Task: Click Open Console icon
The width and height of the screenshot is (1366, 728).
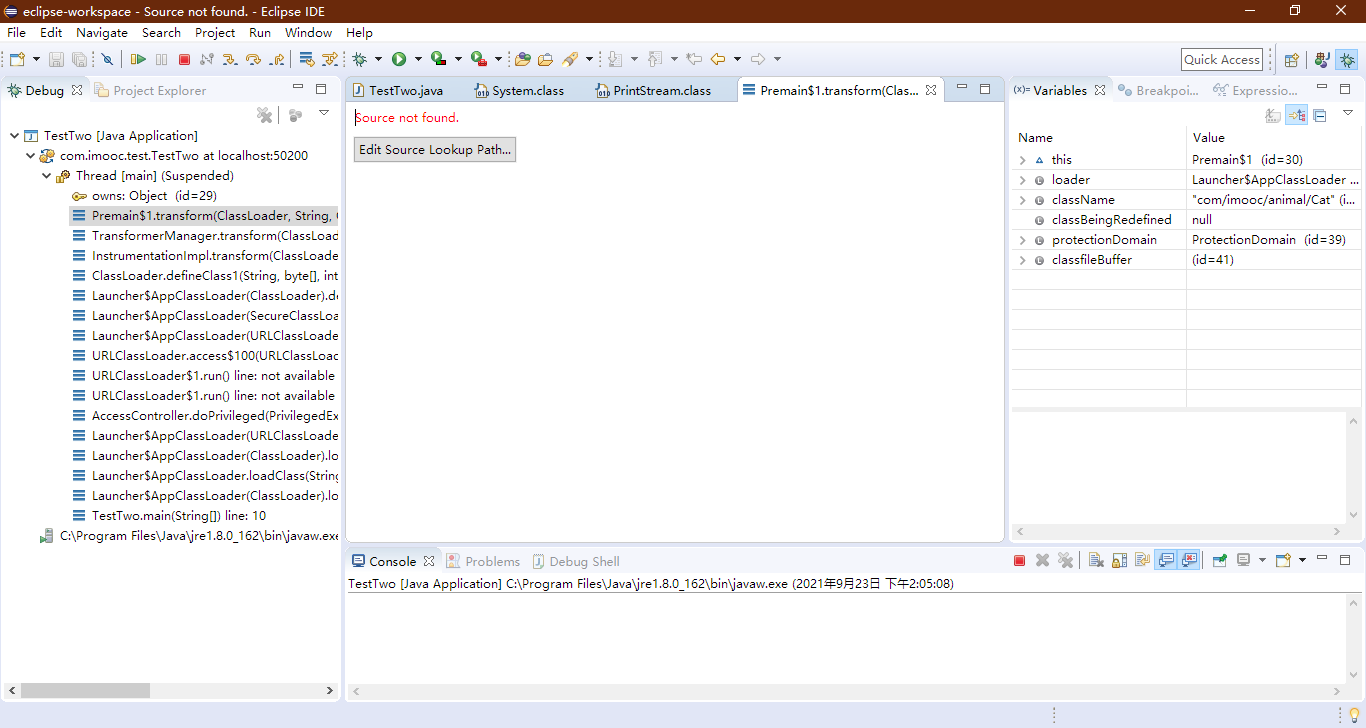Action: 1283,561
